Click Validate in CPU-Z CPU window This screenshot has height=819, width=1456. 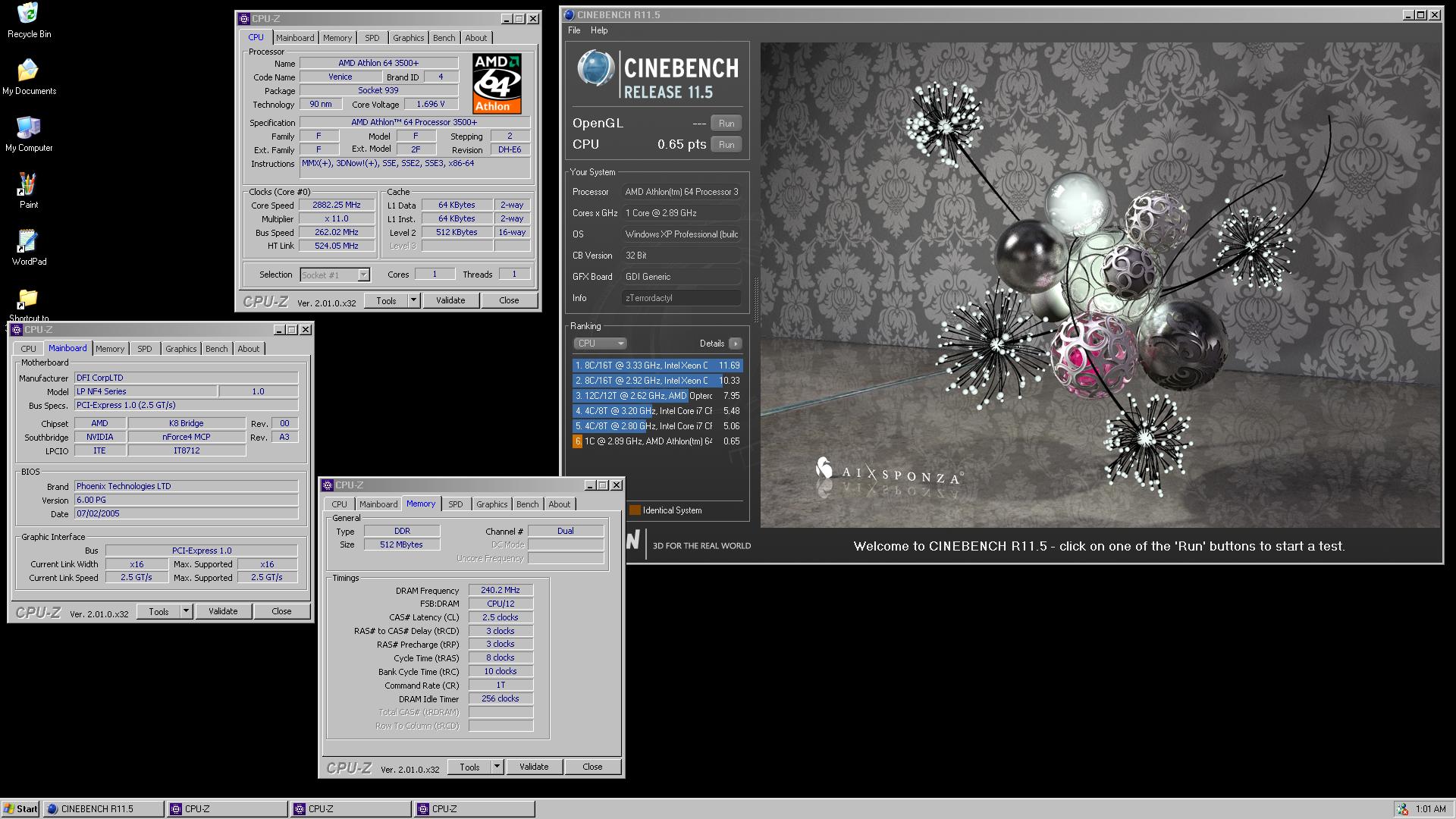(x=450, y=300)
